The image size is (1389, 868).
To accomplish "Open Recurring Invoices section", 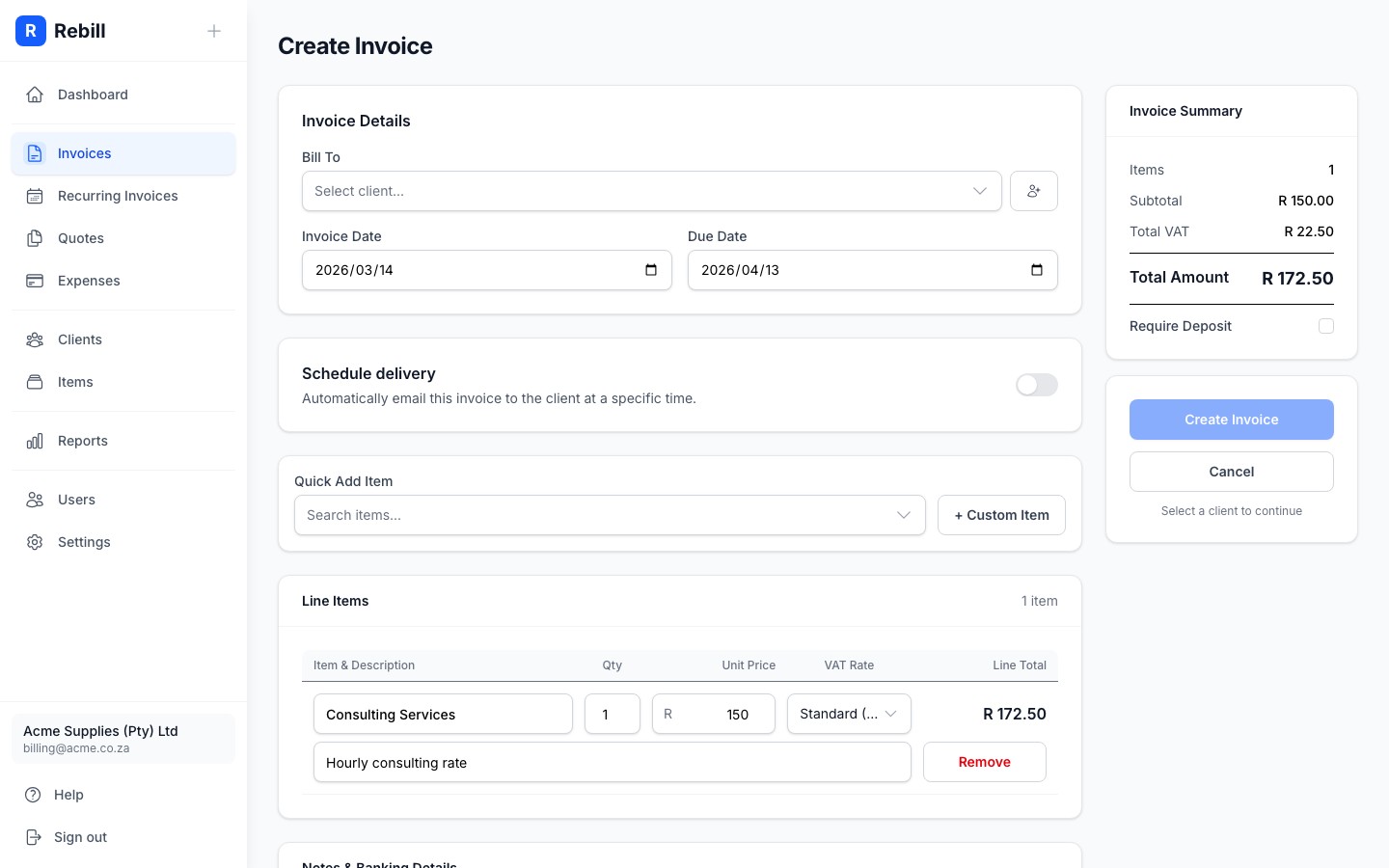I will tap(118, 196).
